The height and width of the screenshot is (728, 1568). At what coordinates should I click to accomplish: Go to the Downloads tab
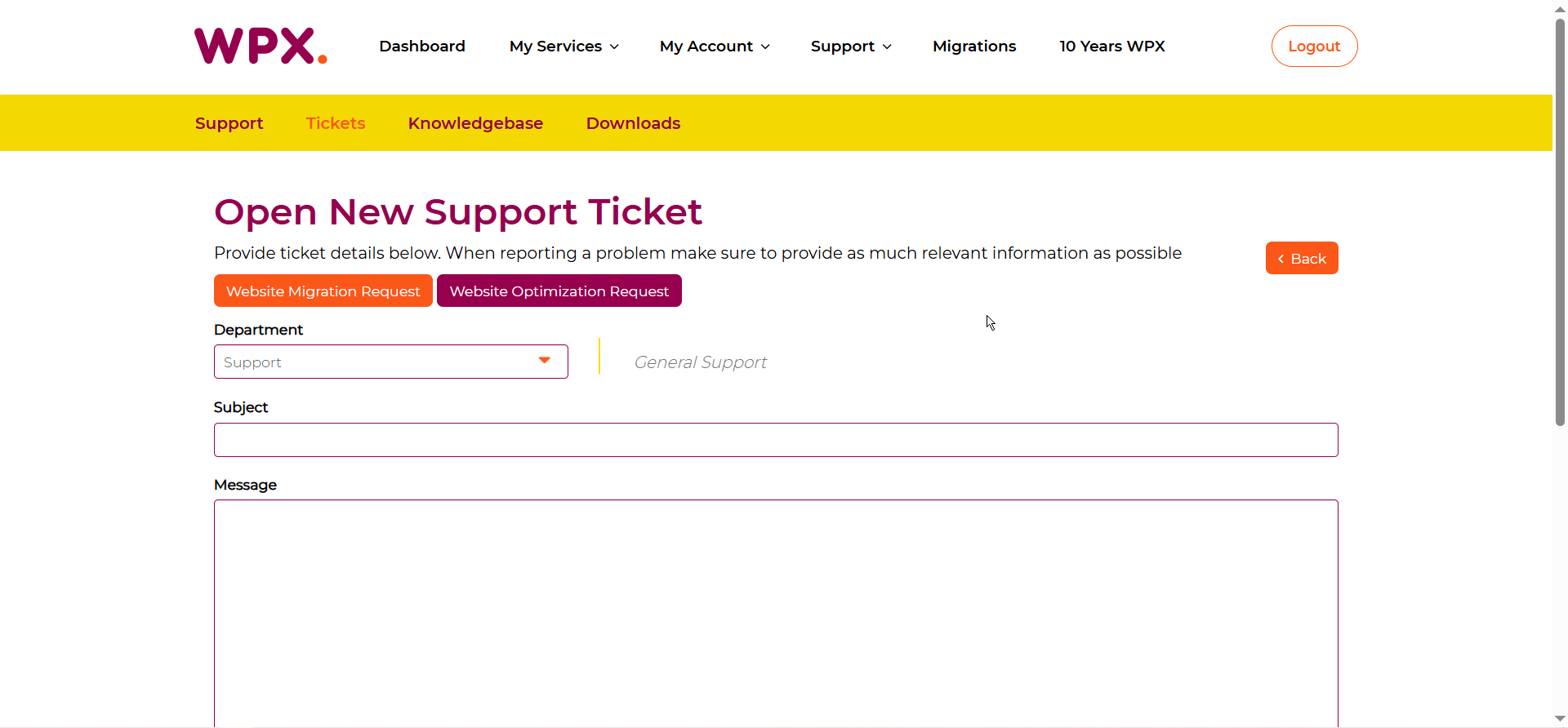tap(633, 123)
